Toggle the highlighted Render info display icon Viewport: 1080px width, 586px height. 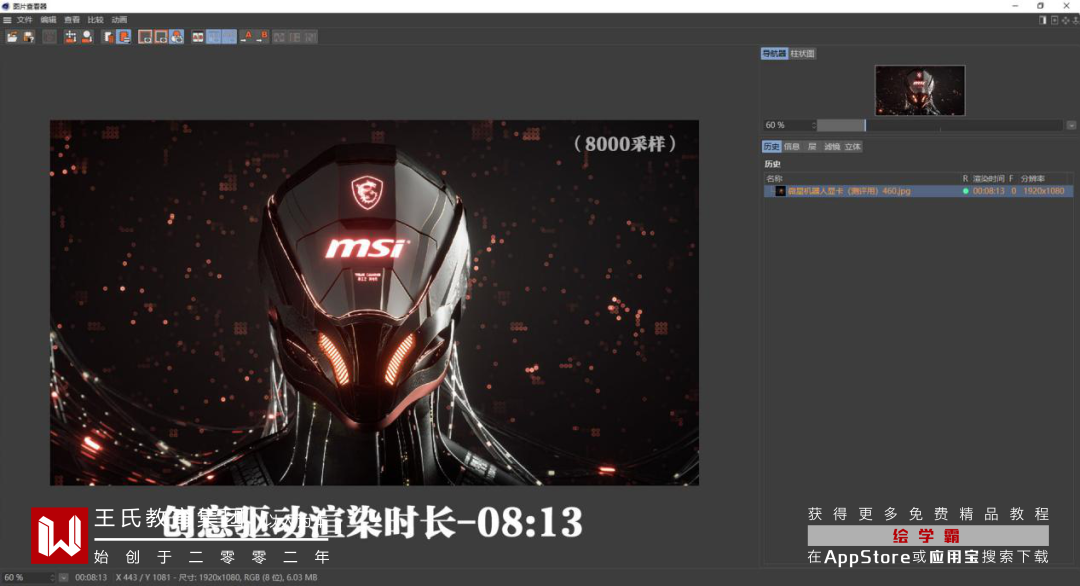click(124, 37)
